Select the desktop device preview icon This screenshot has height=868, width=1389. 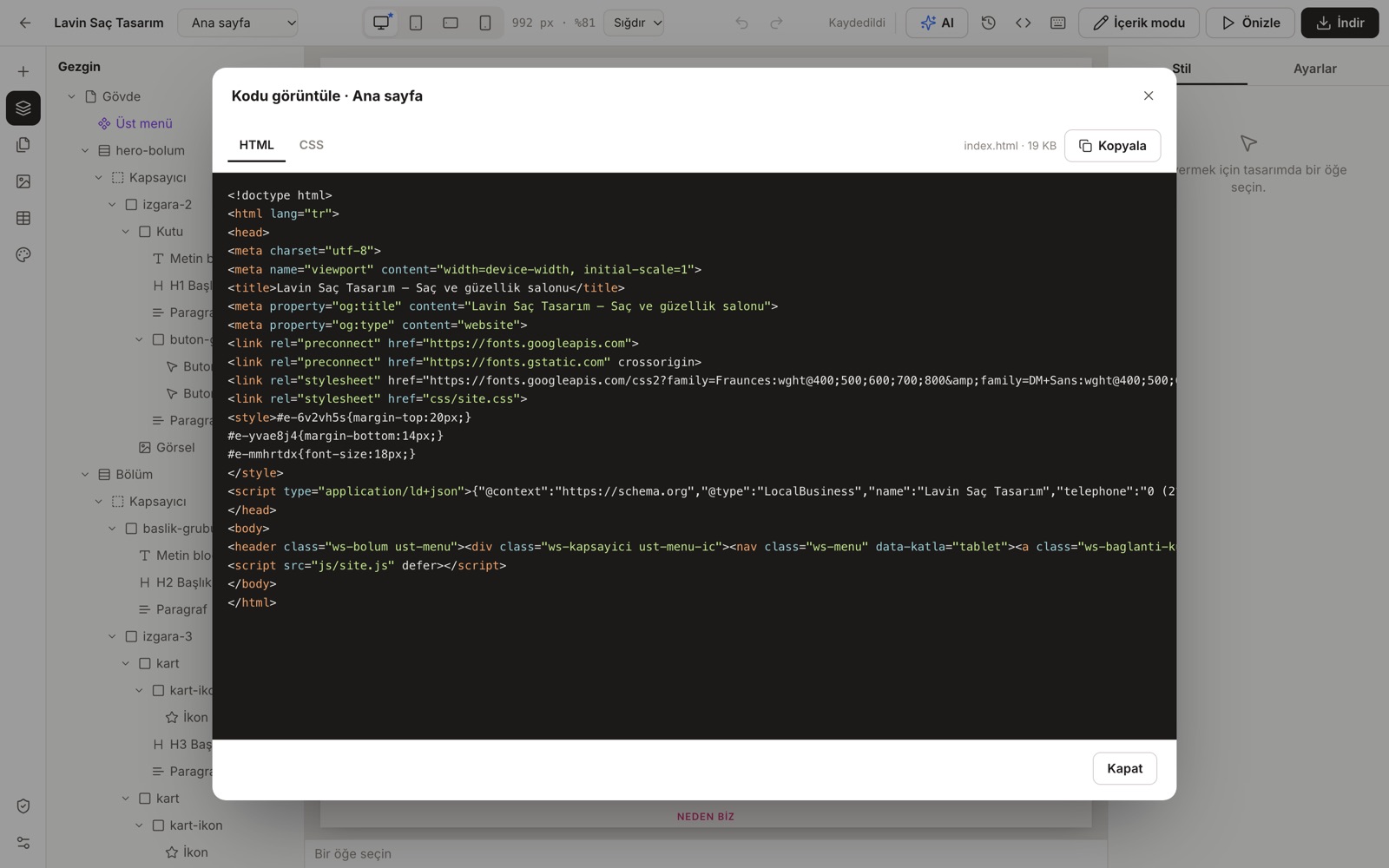tap(381, 23)
